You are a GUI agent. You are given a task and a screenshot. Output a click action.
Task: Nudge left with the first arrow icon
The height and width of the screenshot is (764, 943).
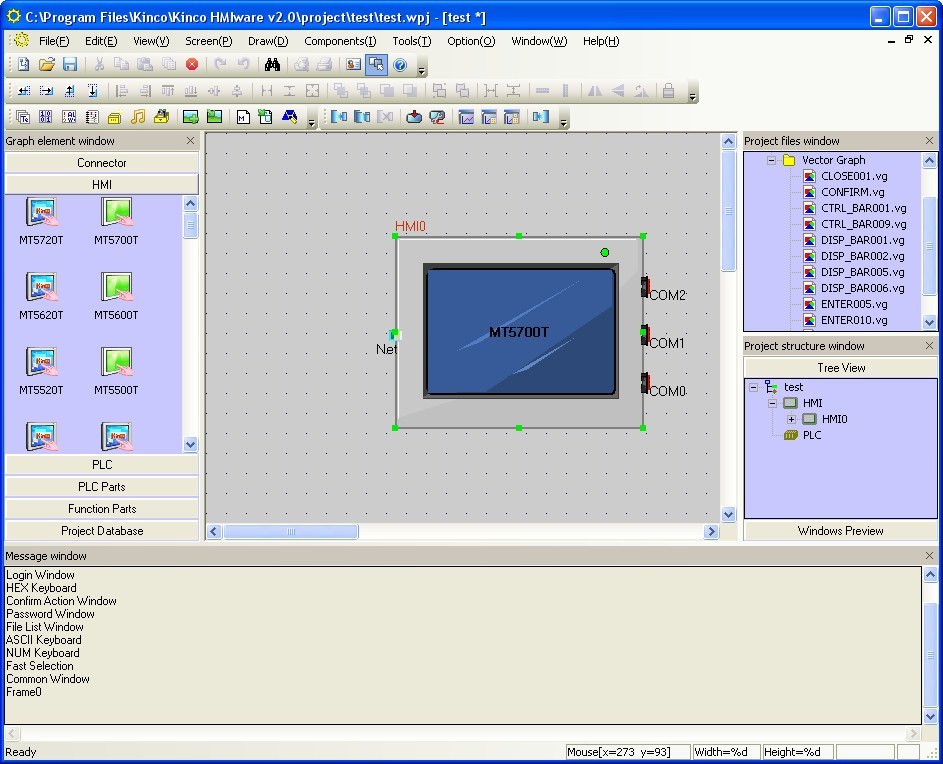[23, 91]
